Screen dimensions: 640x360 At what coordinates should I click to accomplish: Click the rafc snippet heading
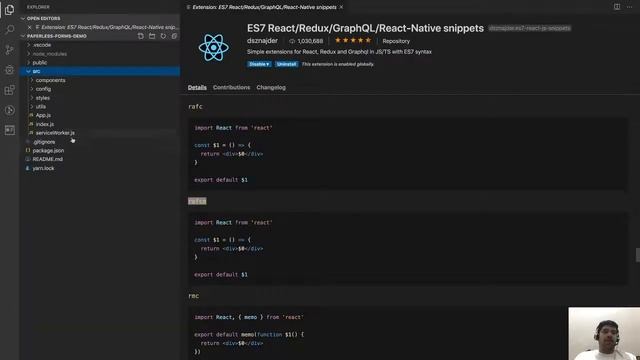point(195,107)
